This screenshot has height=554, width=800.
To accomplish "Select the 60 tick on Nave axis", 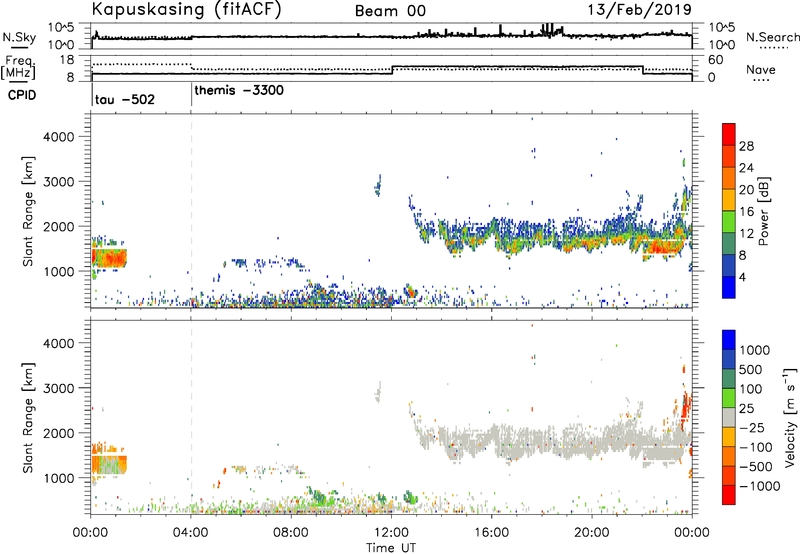I will 715,60.
